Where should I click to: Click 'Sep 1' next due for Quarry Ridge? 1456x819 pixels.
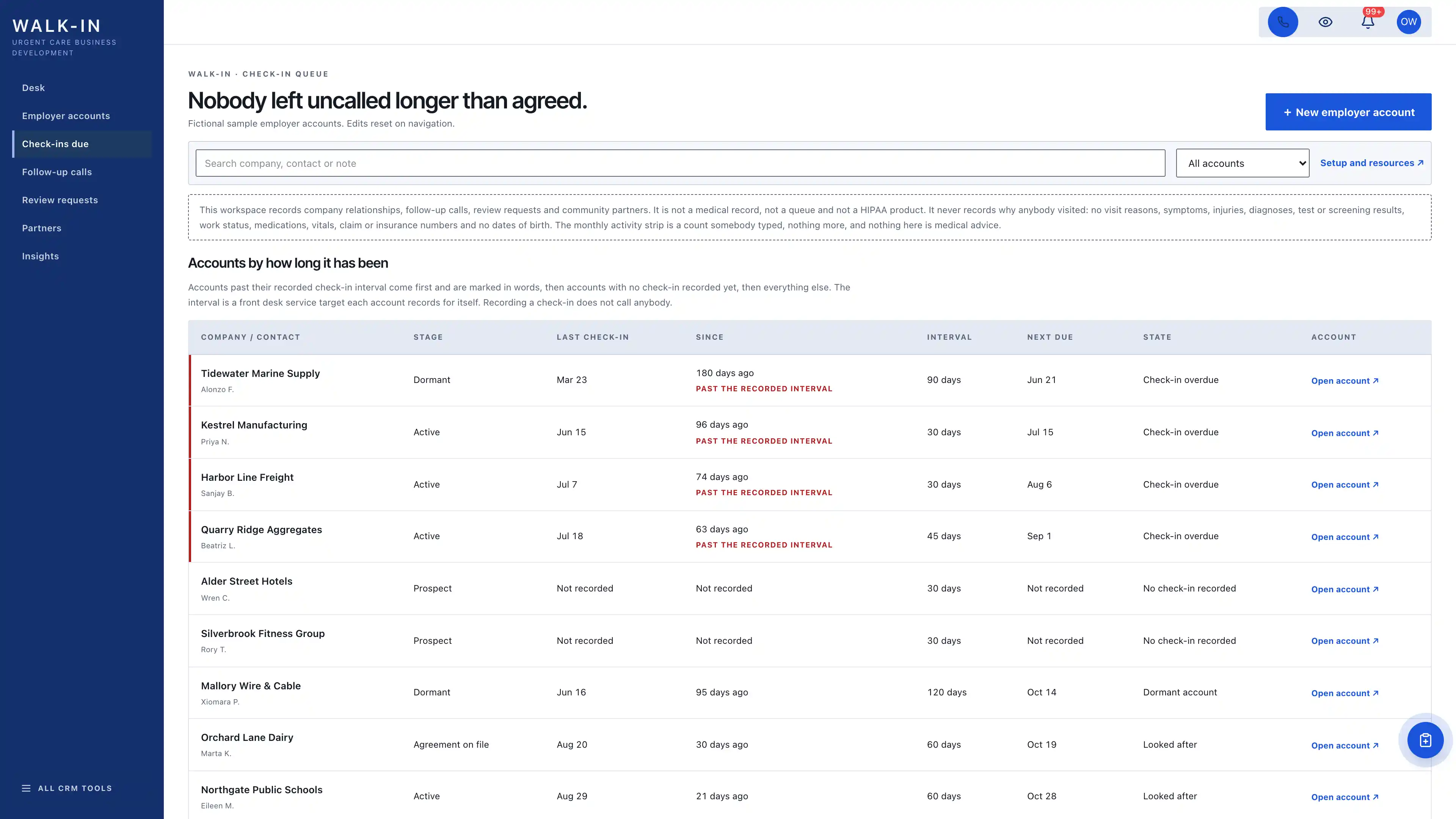coord(1039,537)
